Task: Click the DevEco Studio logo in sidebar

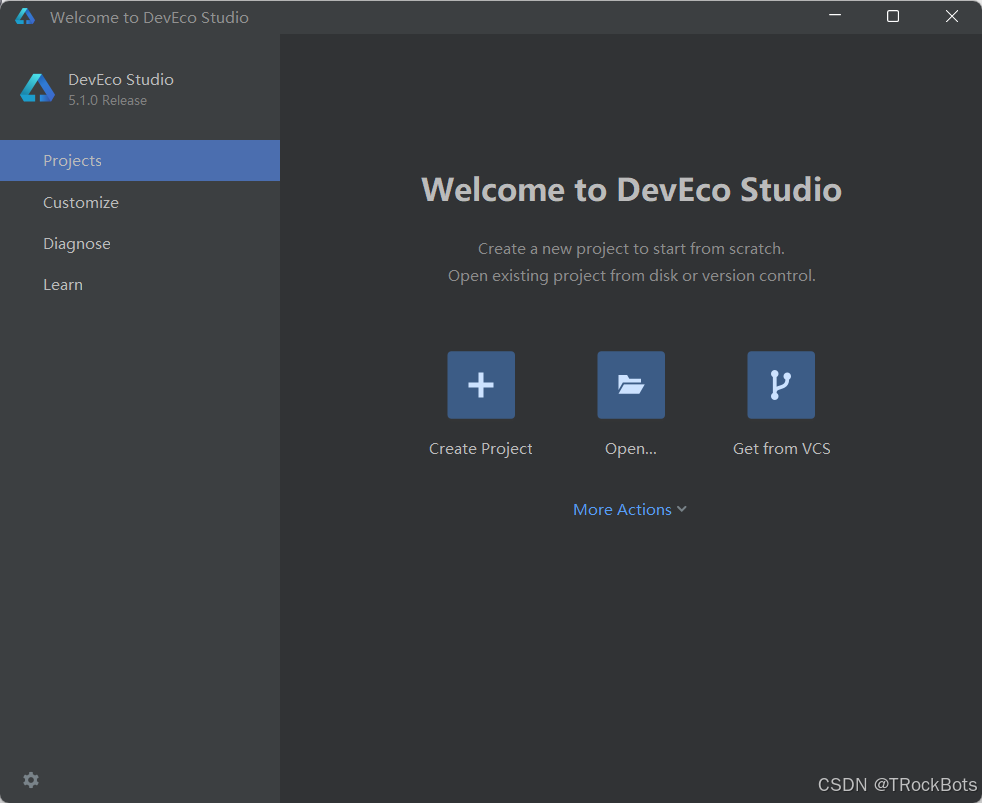Action: click(38, 88)
